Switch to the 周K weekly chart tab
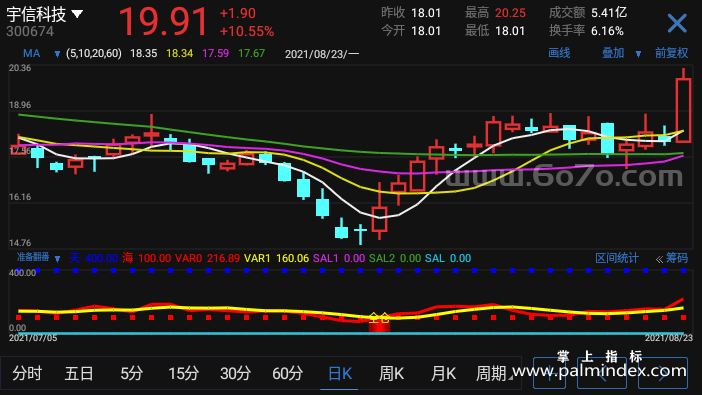This screenshot has height=395, width=702. [x=391, y=373]
